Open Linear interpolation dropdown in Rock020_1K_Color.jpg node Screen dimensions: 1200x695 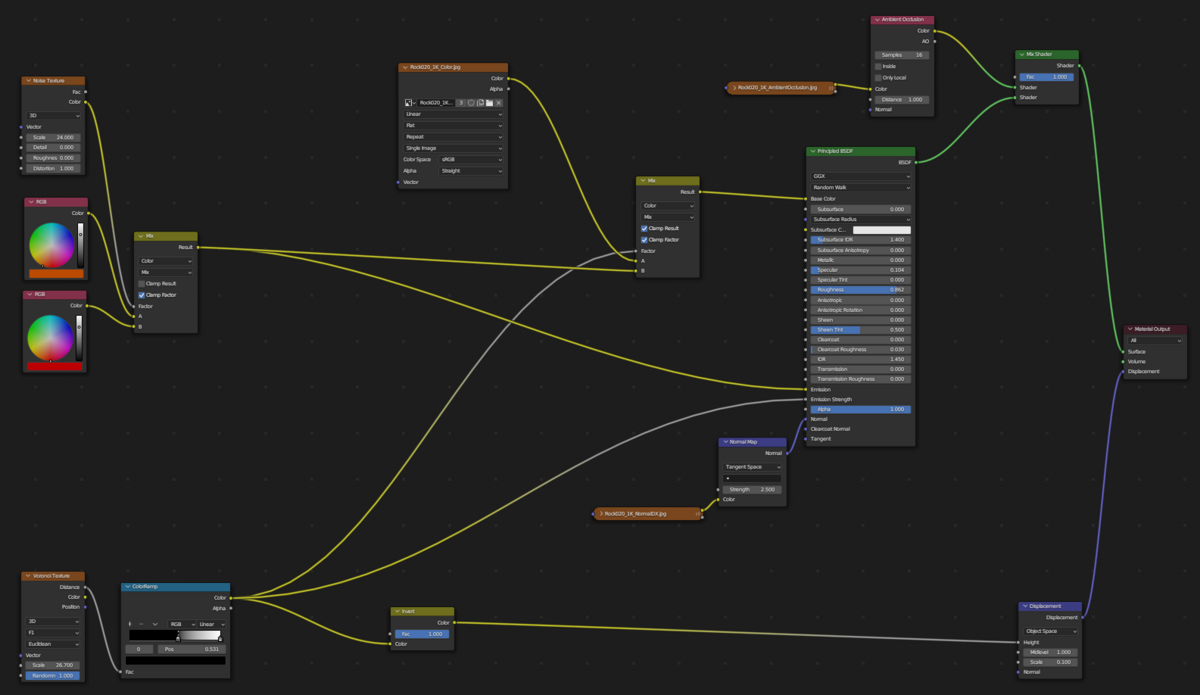coord(453,114)
